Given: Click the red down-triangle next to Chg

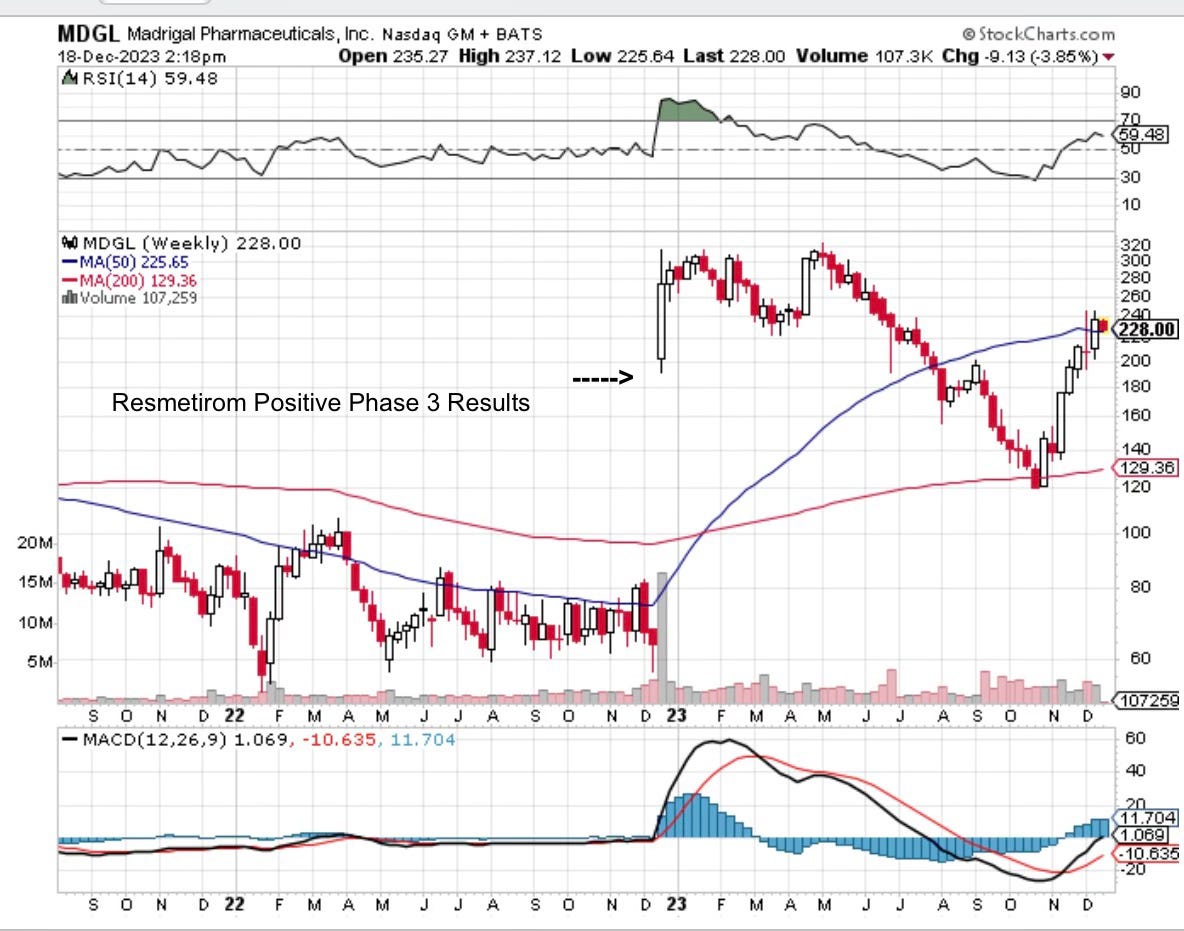Looking at the screenshot, I should tap(1108, 57).
